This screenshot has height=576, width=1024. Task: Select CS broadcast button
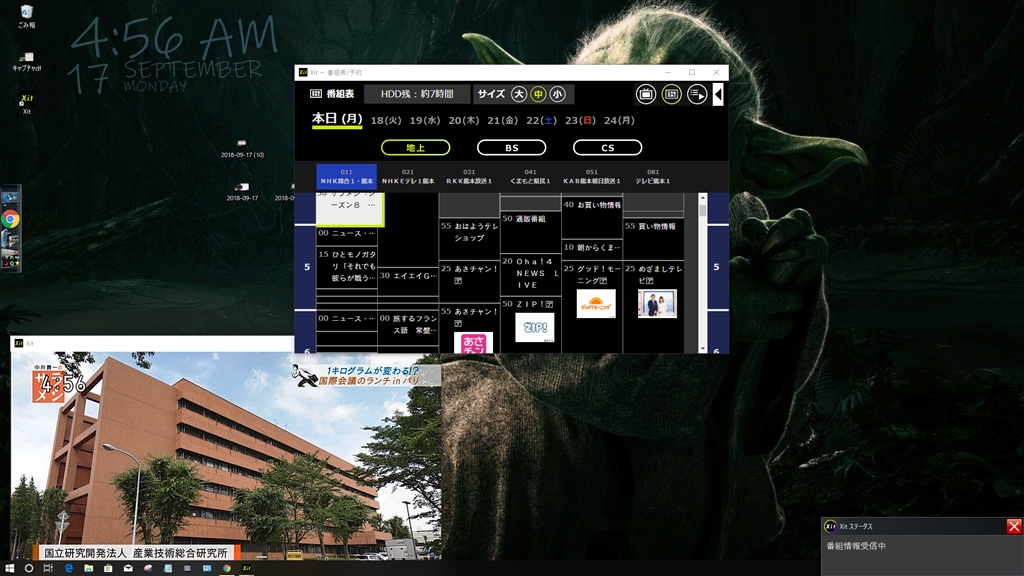(x=607, y=148)
